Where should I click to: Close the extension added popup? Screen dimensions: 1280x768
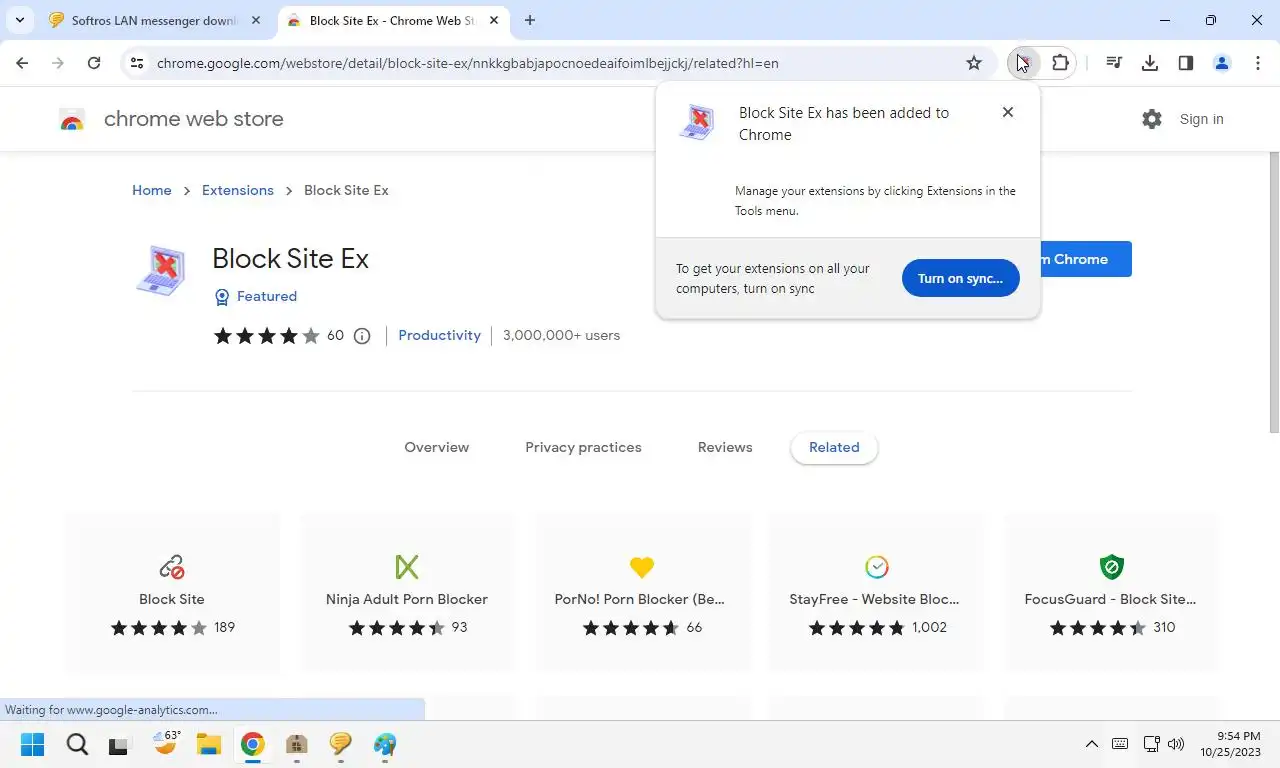[1008, 112]
